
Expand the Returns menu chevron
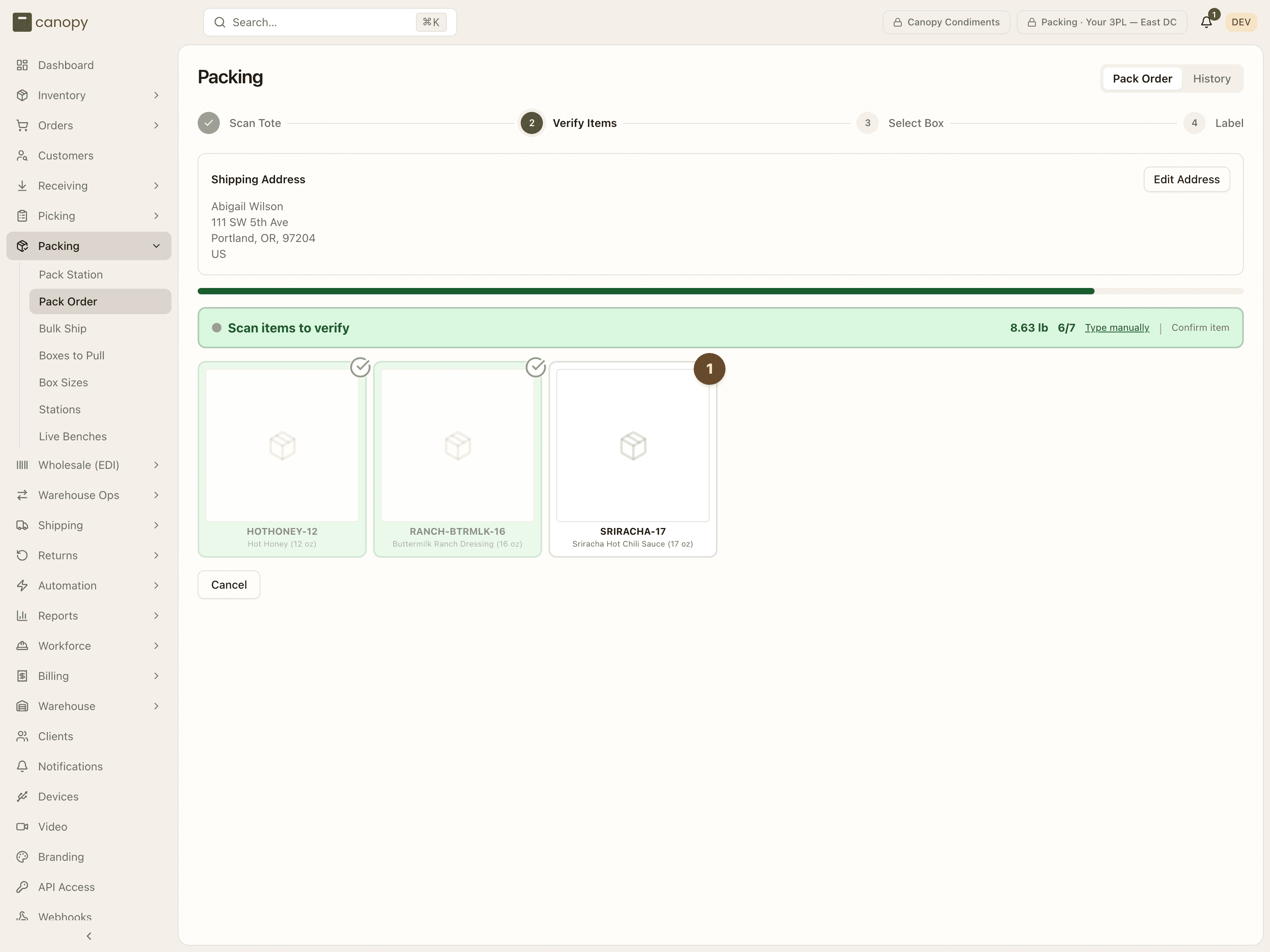(156, 555)
